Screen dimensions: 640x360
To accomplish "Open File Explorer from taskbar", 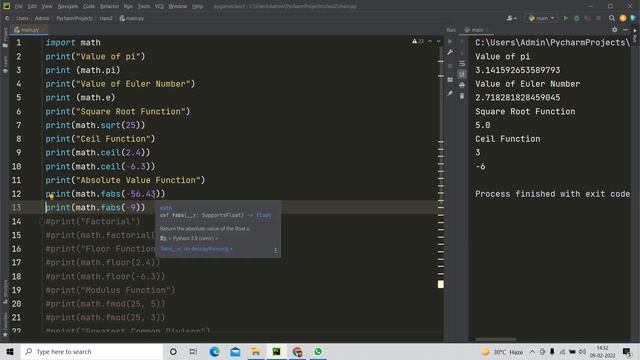I will point(256,351).
